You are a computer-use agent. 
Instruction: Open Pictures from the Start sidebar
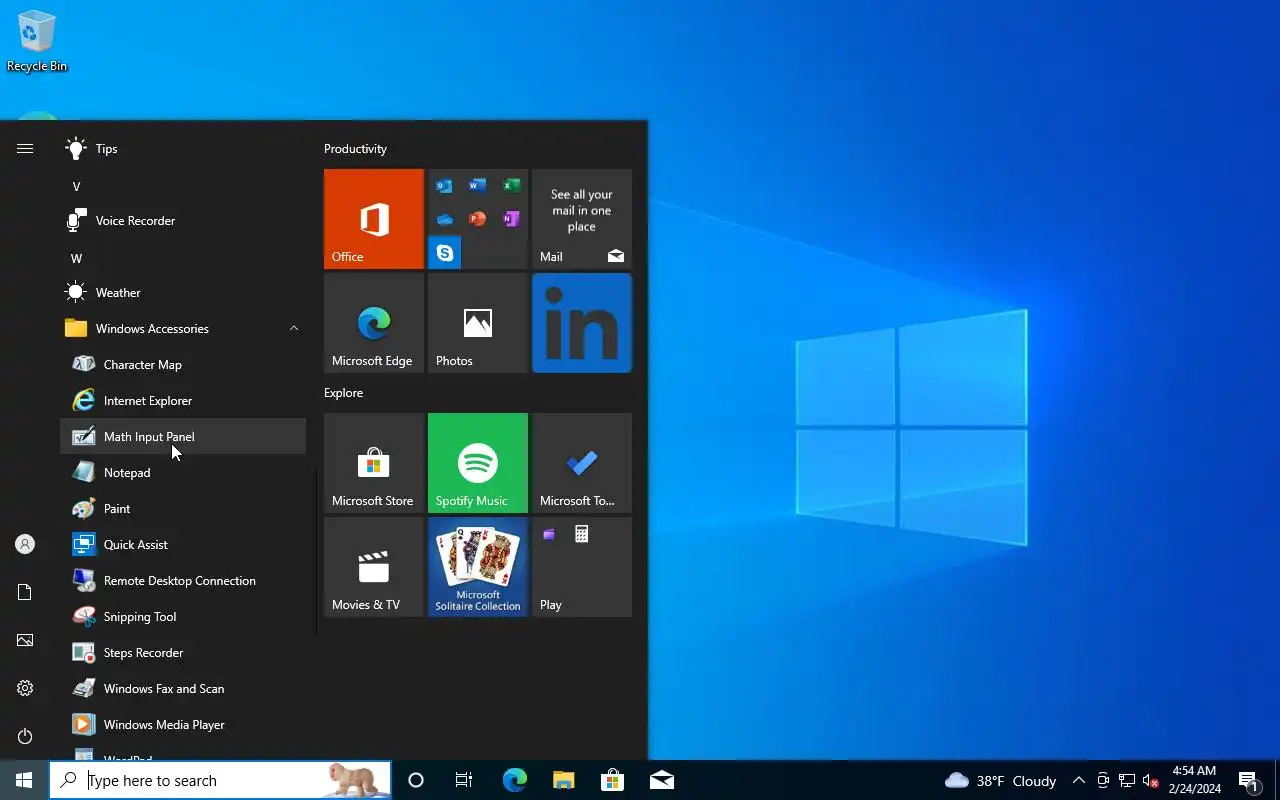[x=25, y=641]
